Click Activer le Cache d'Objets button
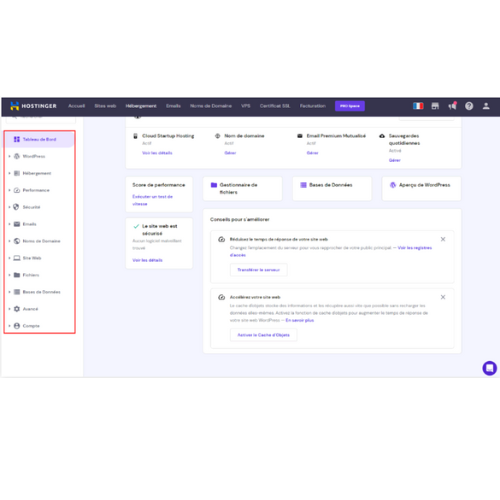 pos(263,335)
